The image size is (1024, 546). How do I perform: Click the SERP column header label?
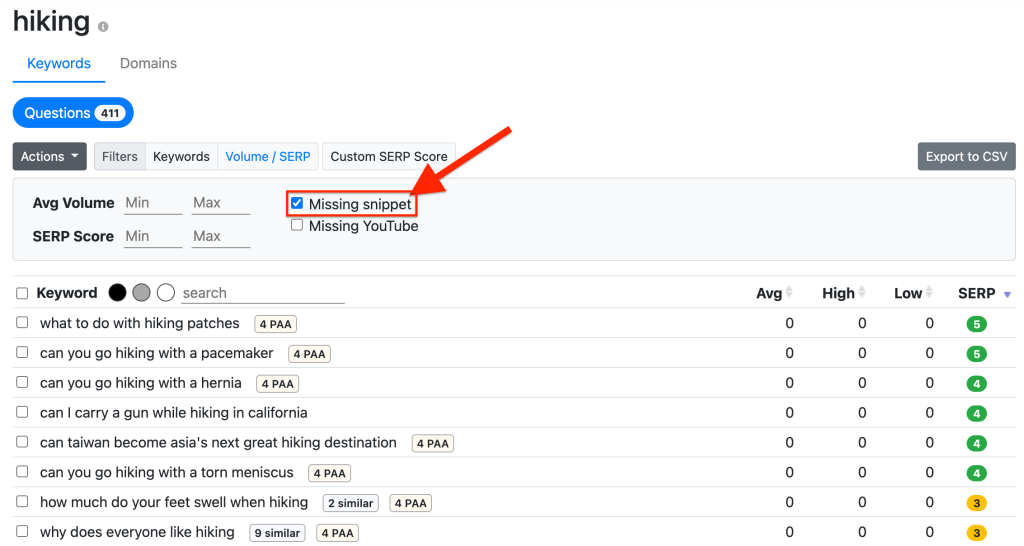pos(976,293)
